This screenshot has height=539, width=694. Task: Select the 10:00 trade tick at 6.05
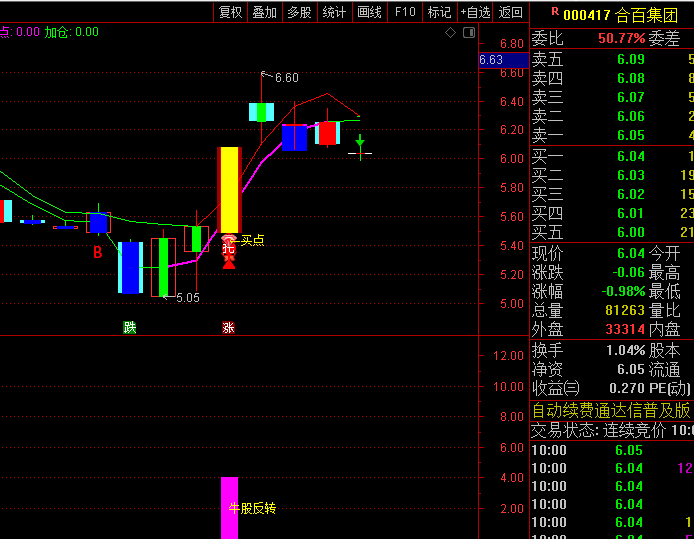612,450
